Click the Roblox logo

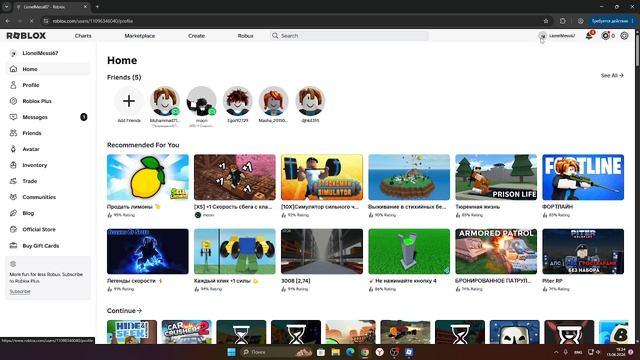click(26, 36)
